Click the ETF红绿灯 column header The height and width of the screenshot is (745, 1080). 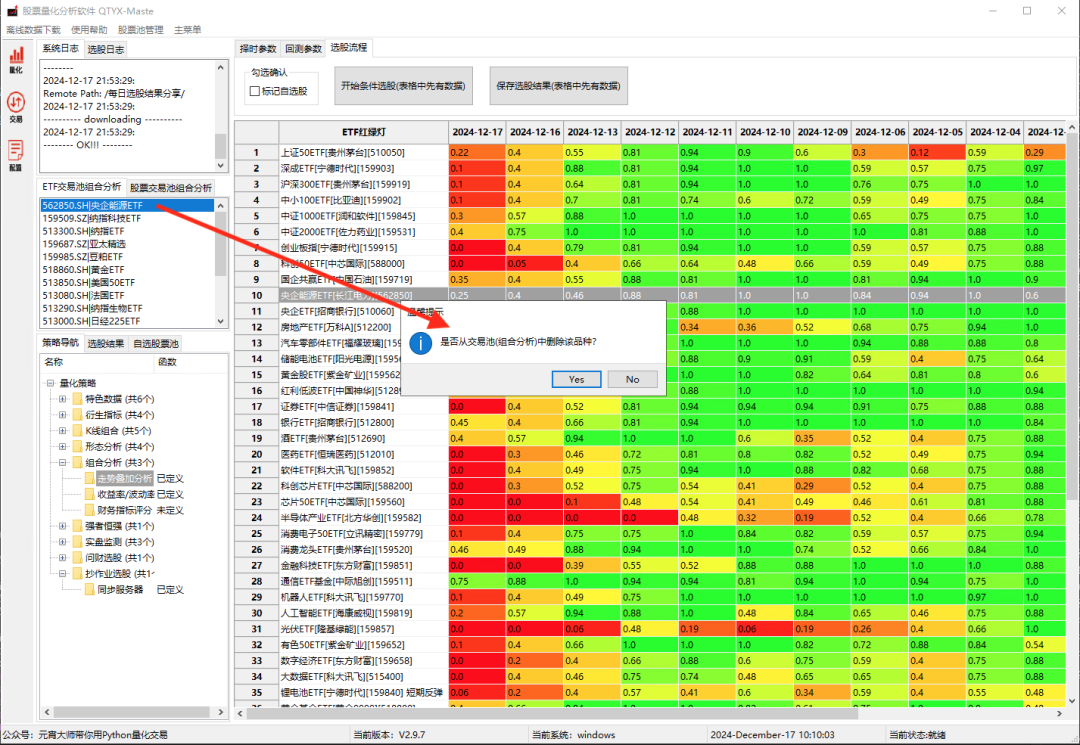(x=364, y=132)
